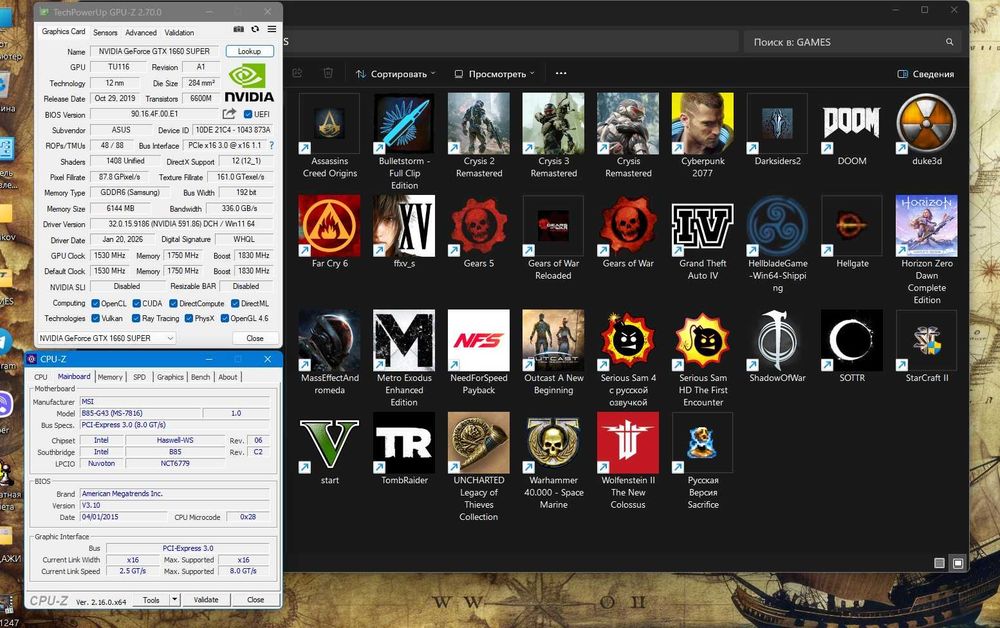Open Horizon Zero Dawn Complete Edition icon
The image size is (1000, 628).
926,226
